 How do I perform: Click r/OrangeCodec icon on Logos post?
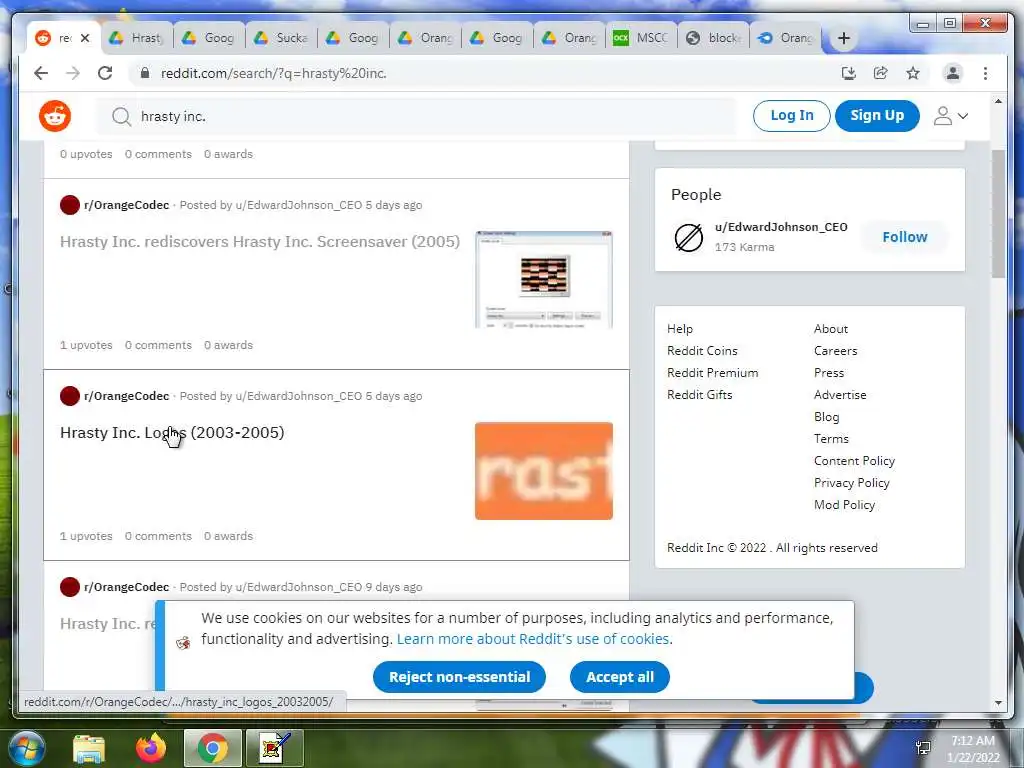click(x=70, y=396)
